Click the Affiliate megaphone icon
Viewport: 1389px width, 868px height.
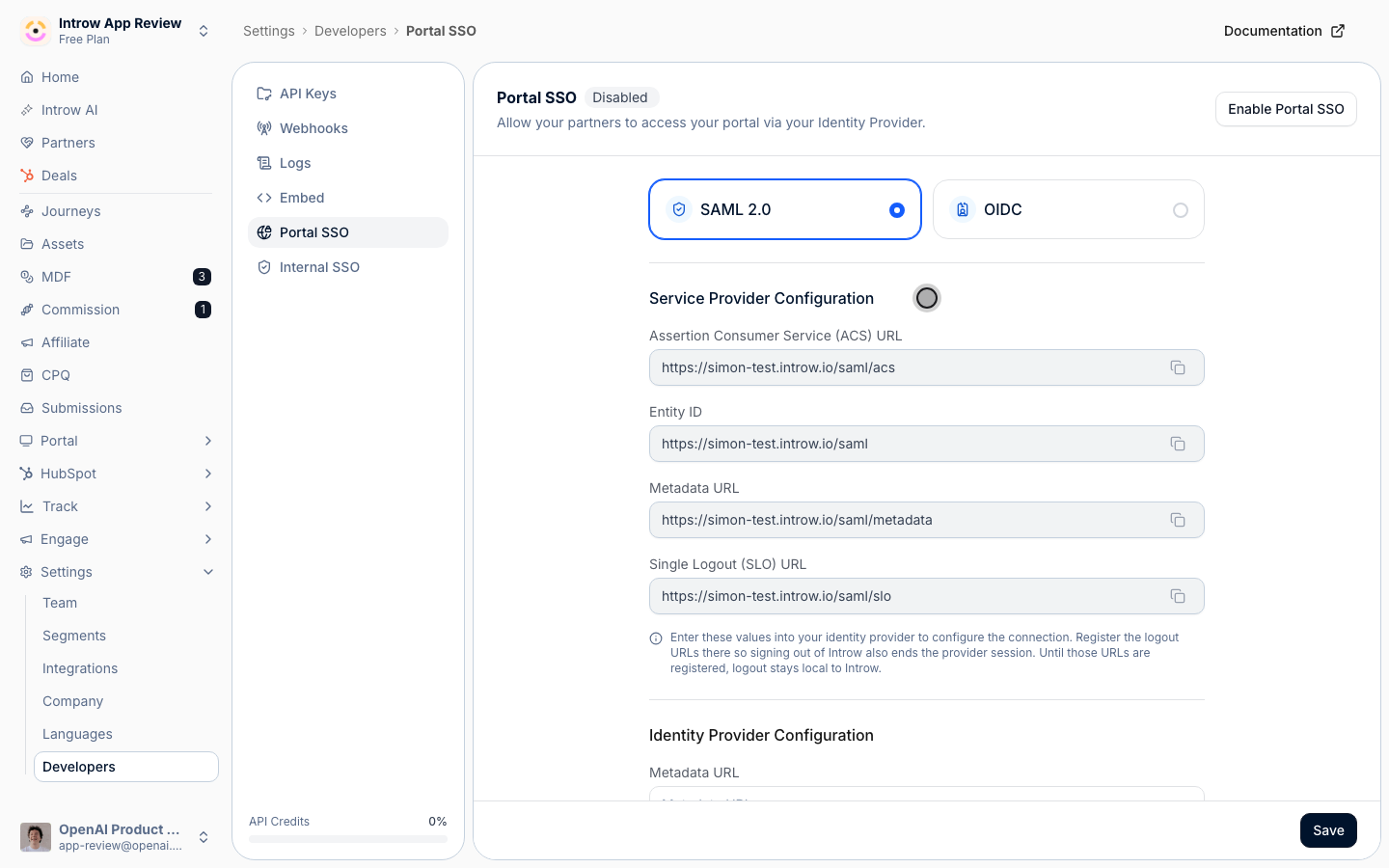27,342
